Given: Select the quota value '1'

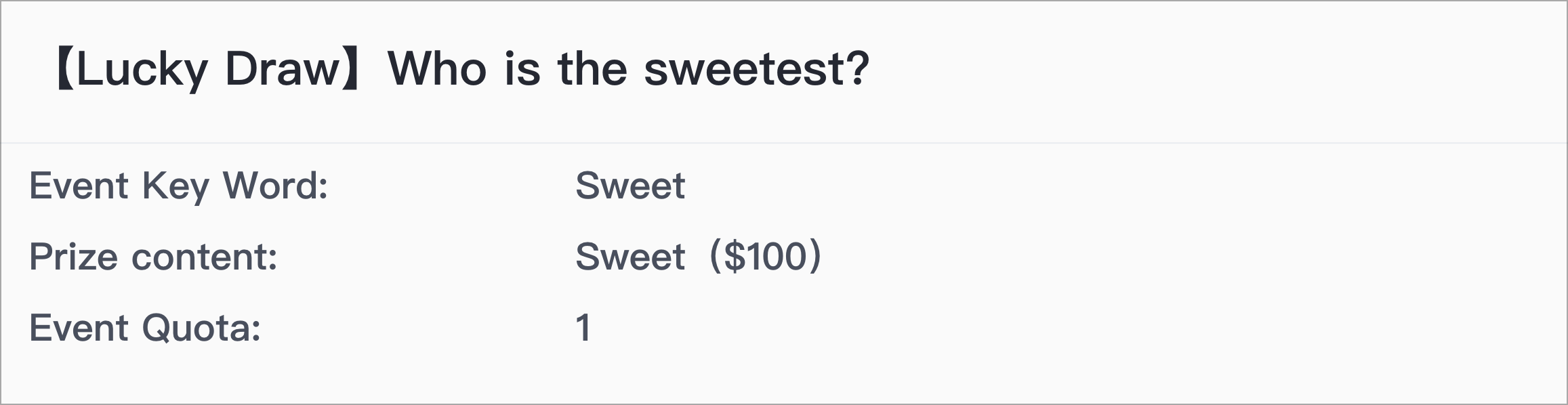Looking at the screenshot, I should click(583, 328).
